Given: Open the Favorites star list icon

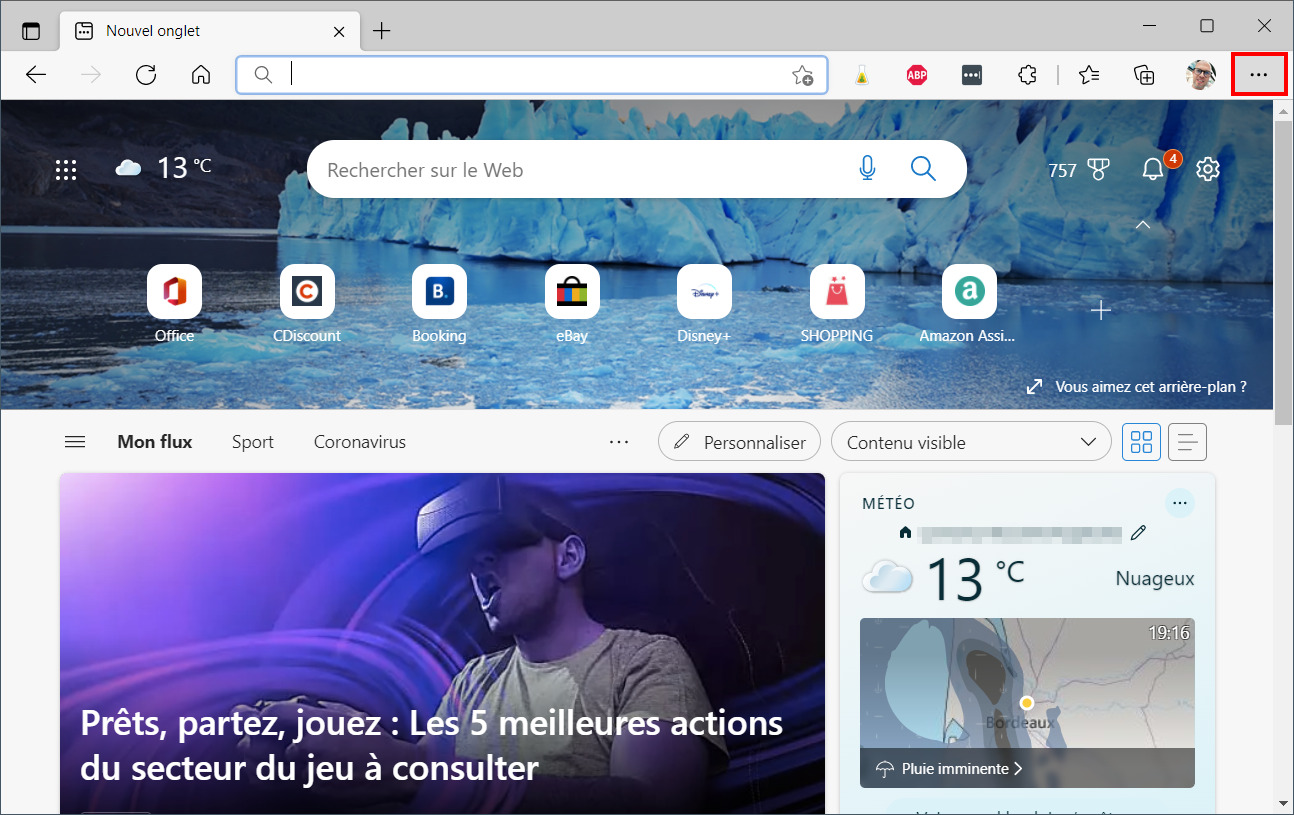Looking at the screenshot, I should click(x=1089, y=75).
